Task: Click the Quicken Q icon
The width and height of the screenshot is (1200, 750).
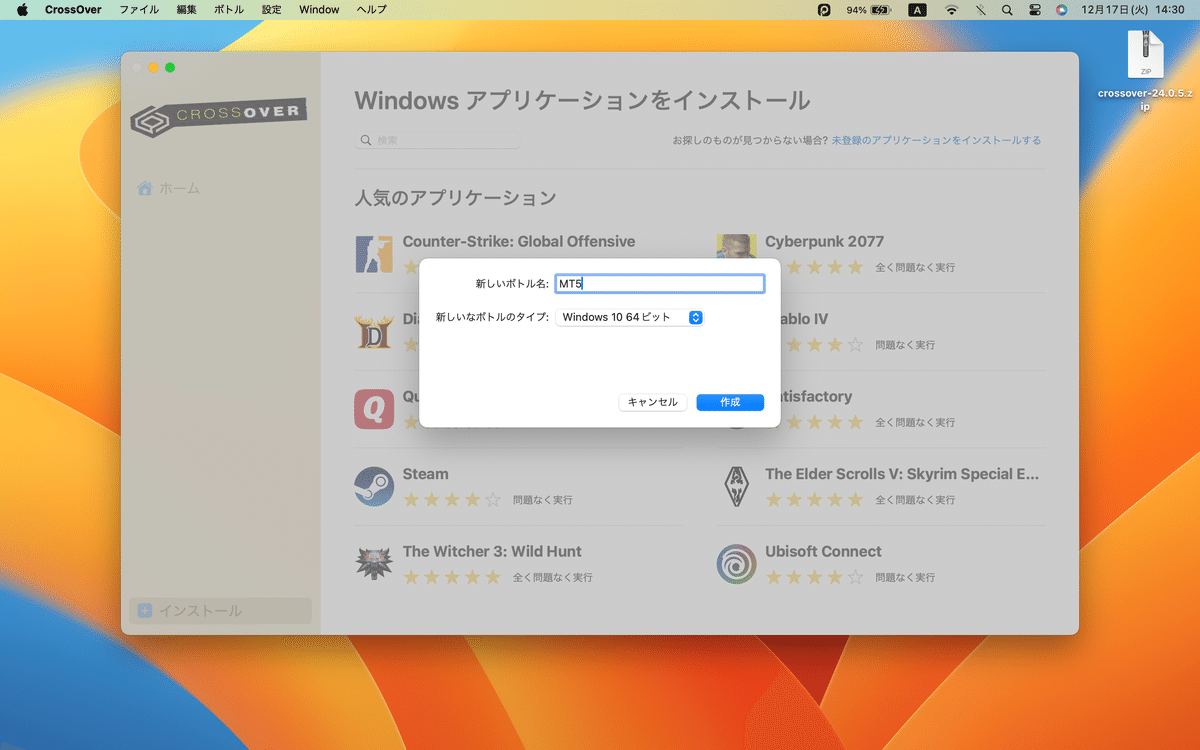Action: tap(373, 409)
